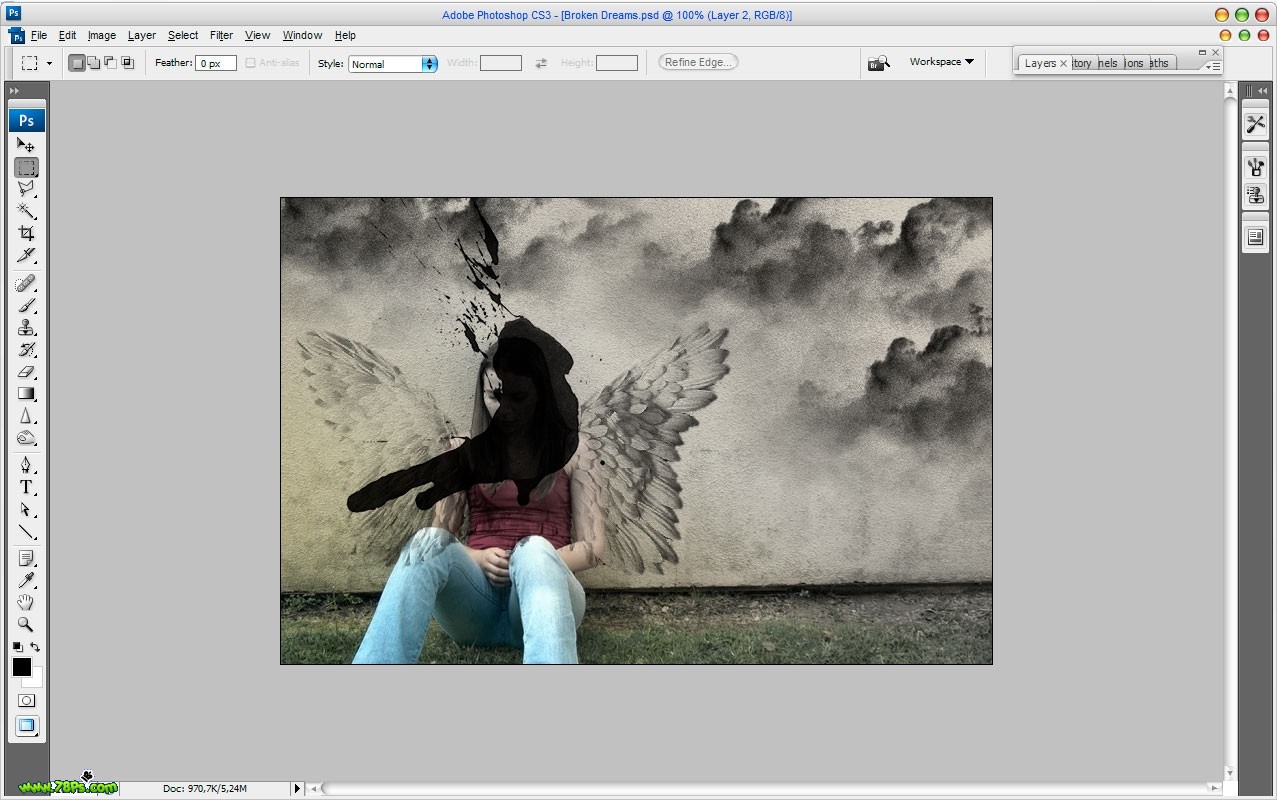
Task: Enable the 'Add to selection' mode
Action: pos(94,63)
